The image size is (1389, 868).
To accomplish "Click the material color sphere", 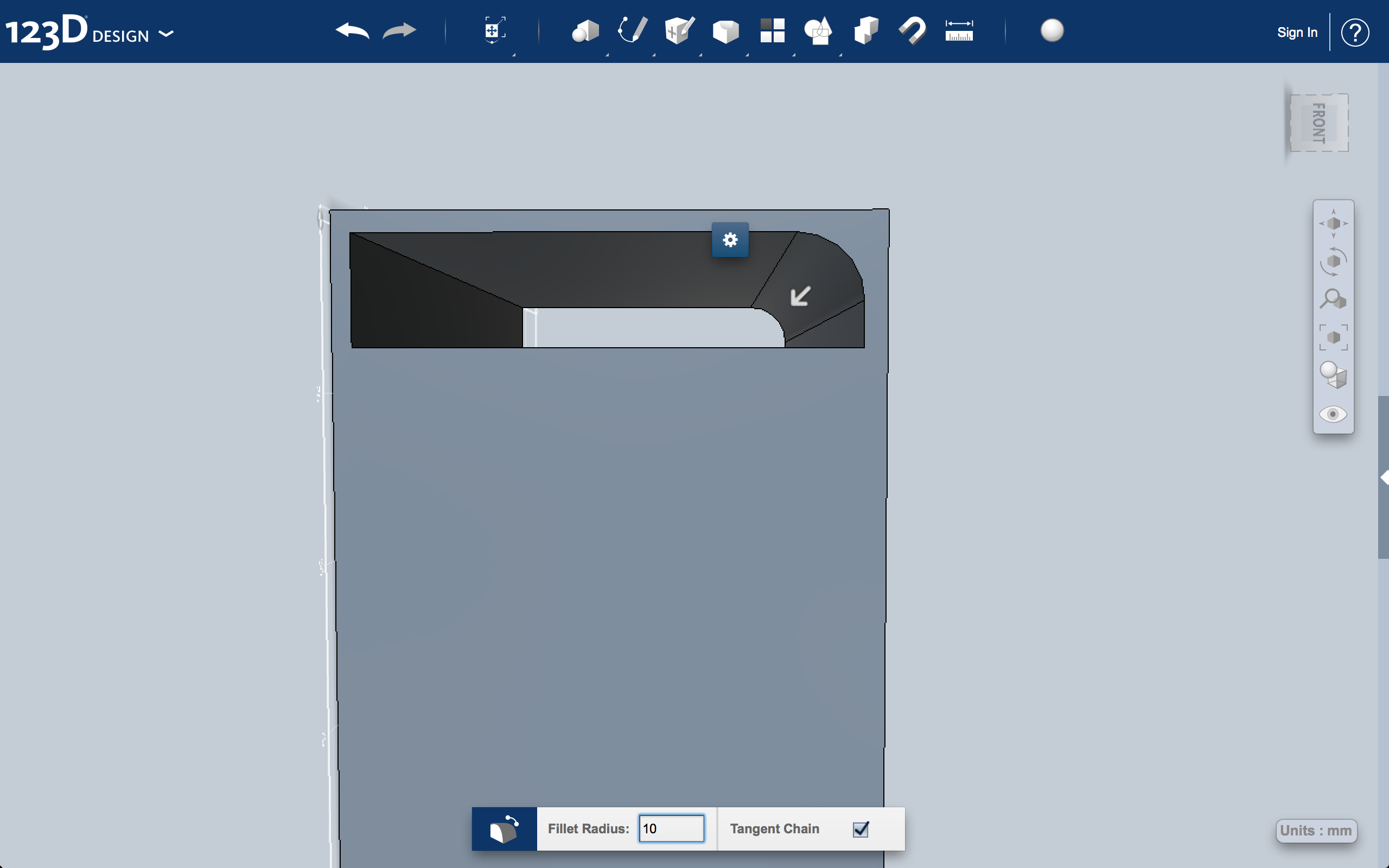I will click(x=1051, y=31).
